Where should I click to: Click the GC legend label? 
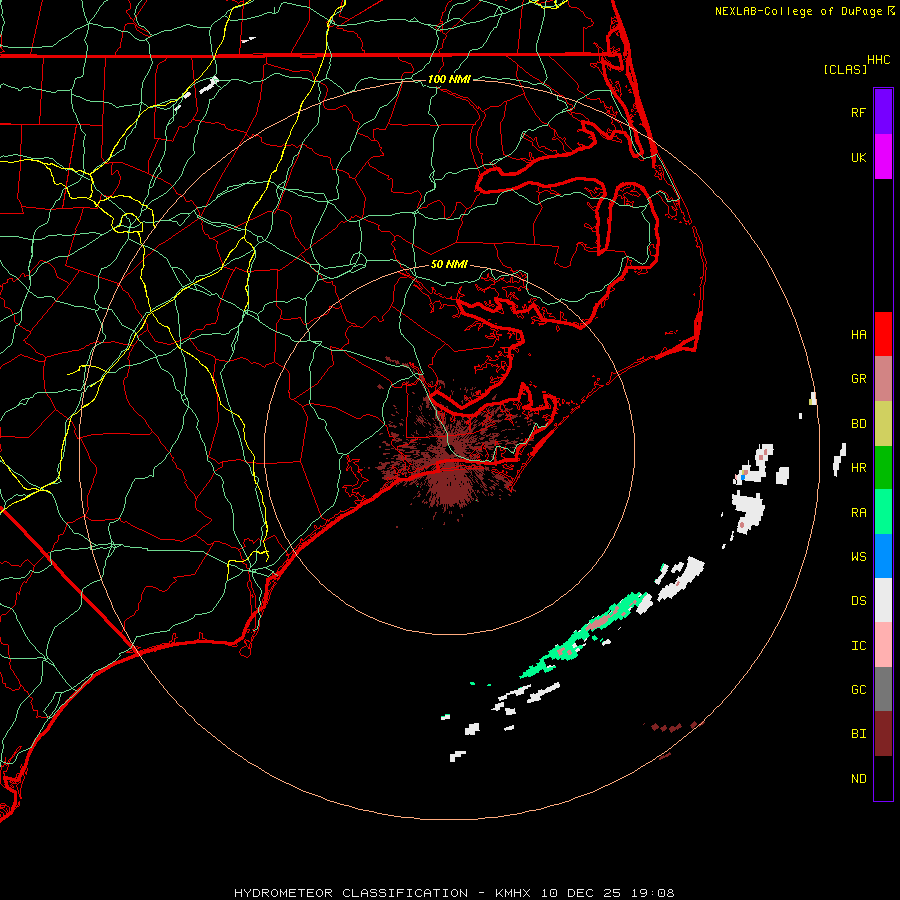pos(858,690)
